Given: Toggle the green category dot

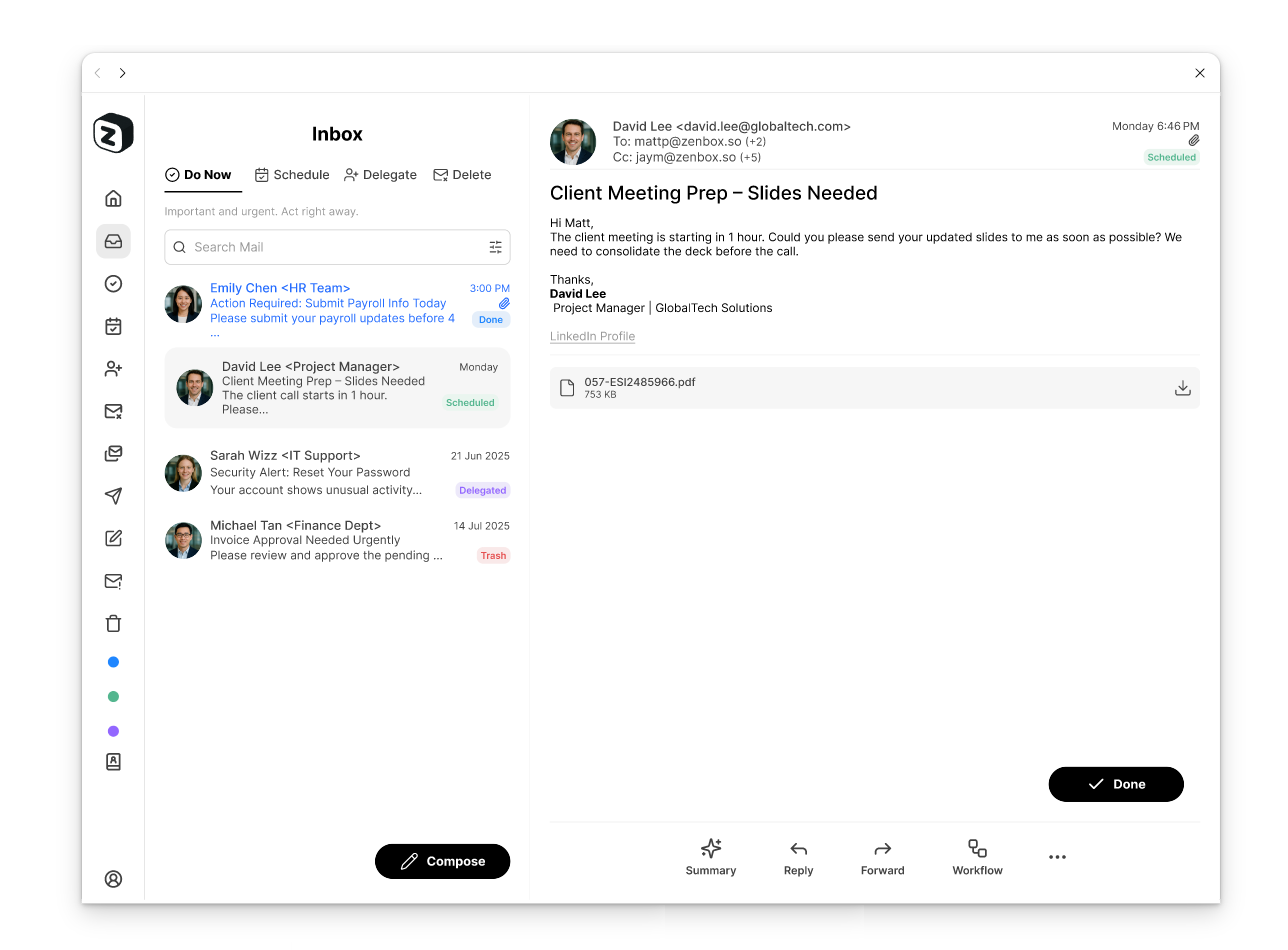Looking at the screenshot, I should point(113,696).
